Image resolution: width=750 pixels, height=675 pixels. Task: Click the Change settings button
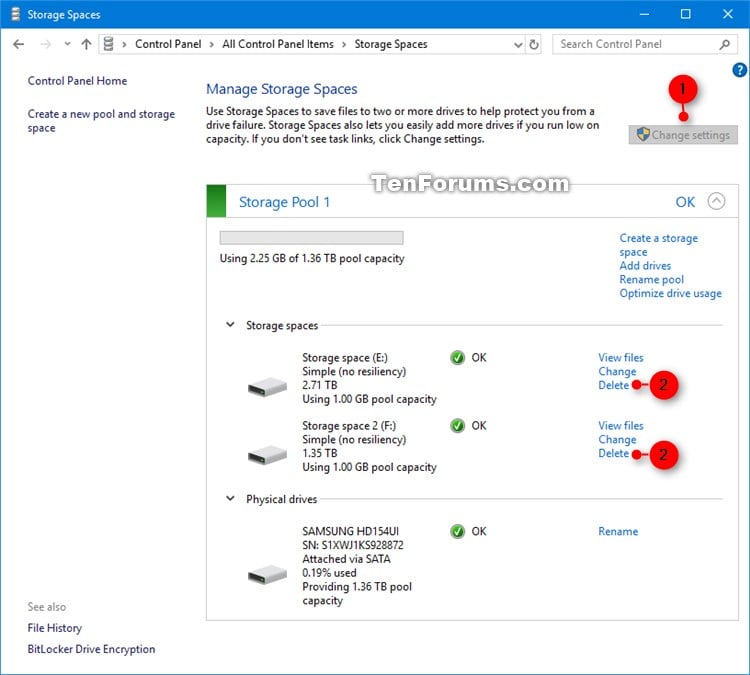click(683, 135)
